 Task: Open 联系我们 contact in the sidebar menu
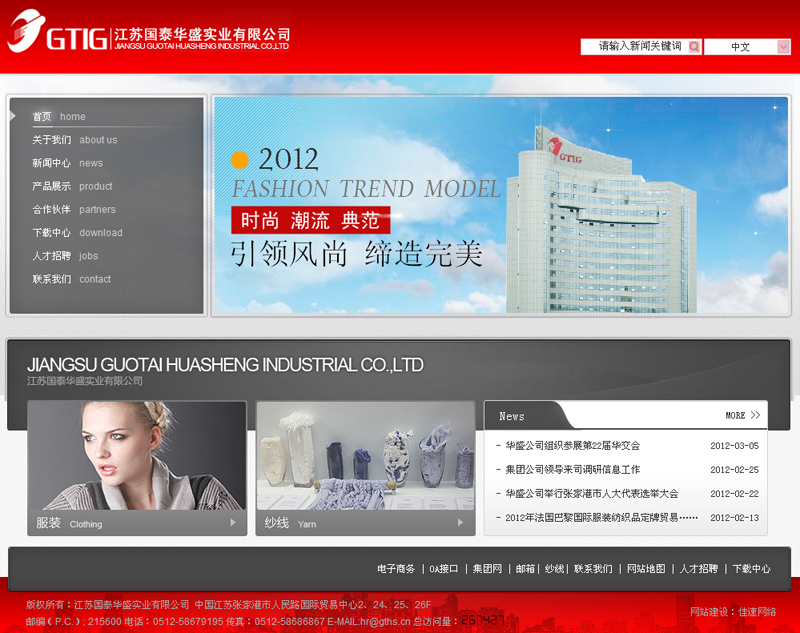71,279
